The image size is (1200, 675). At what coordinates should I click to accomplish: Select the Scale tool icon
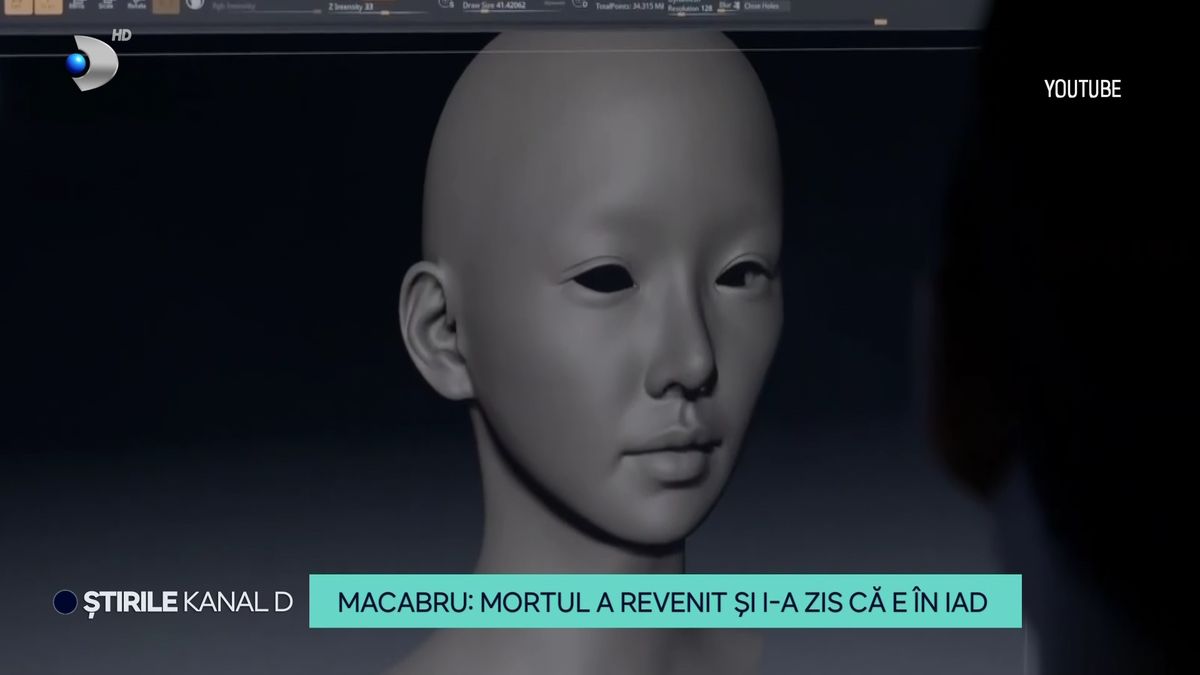[105, 5]
